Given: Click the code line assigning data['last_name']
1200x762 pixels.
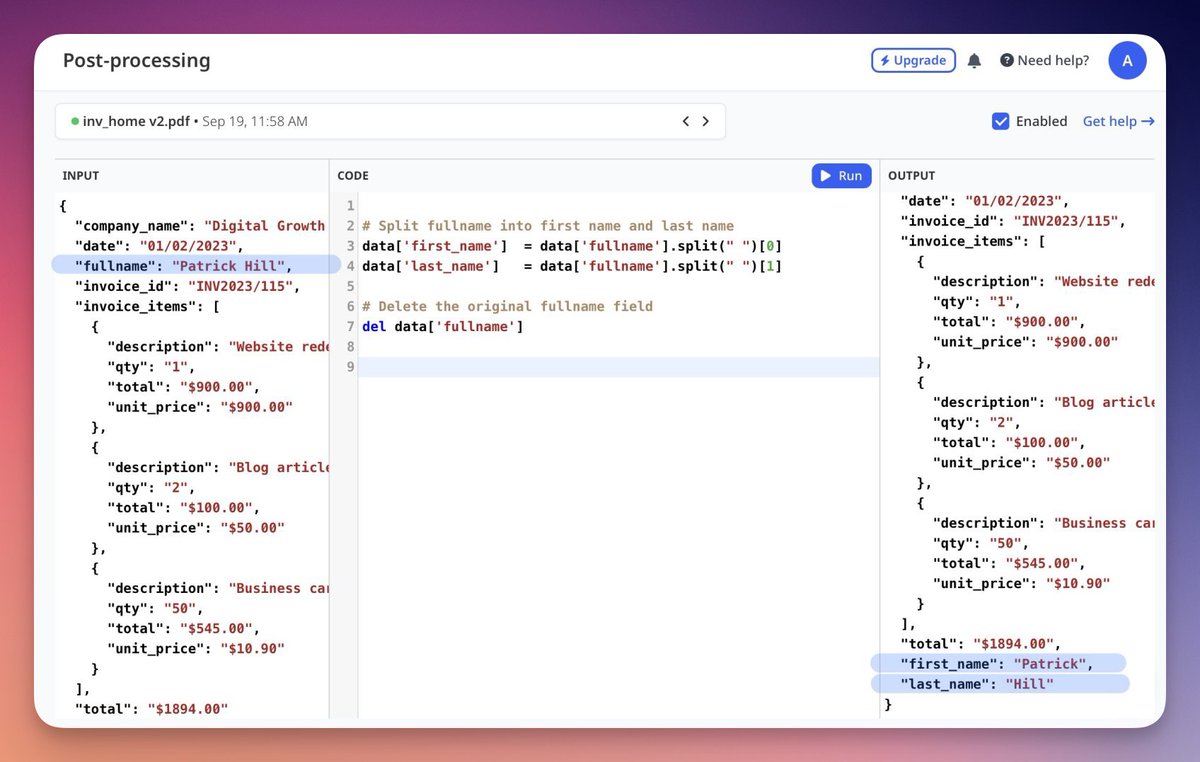Looking at the screenshot, I should point(572,266).
